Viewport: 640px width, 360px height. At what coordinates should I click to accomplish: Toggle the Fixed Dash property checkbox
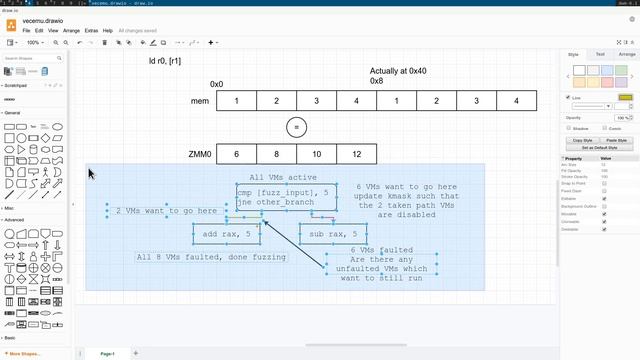click(604, 191)
